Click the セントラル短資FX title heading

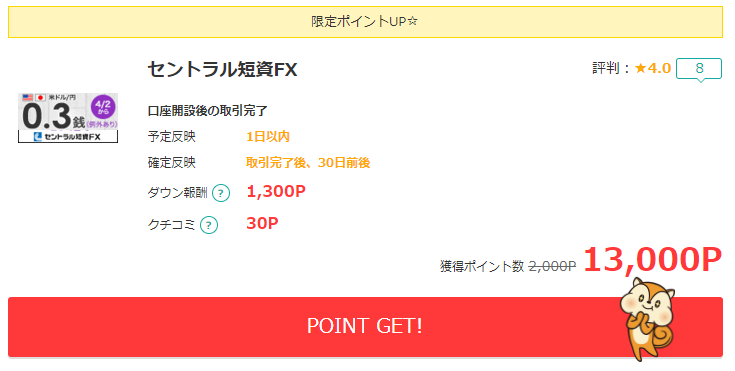[222, 70]
